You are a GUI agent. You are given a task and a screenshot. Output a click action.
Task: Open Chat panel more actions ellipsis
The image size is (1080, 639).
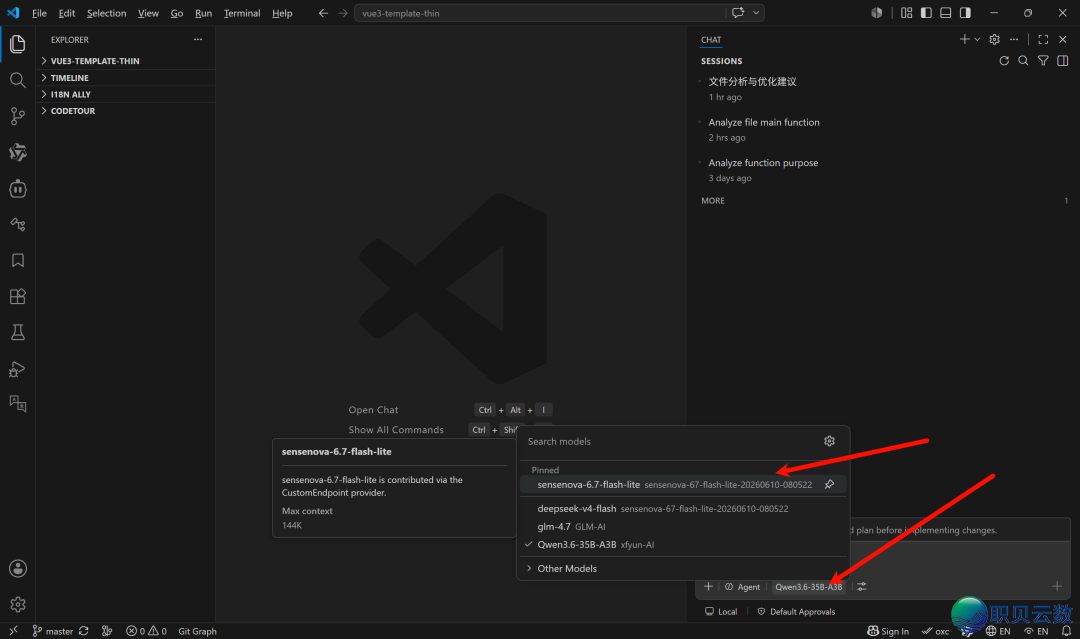[x=1014, y=39]
